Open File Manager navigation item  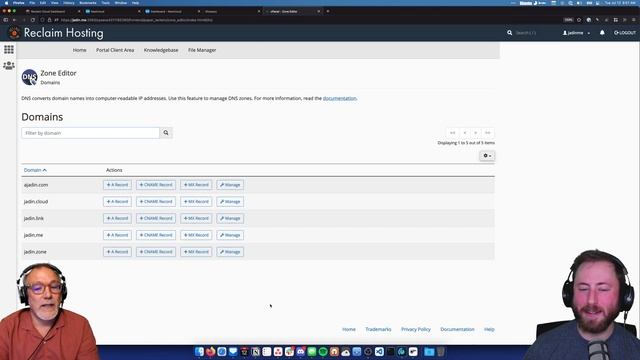click(202, 50)
